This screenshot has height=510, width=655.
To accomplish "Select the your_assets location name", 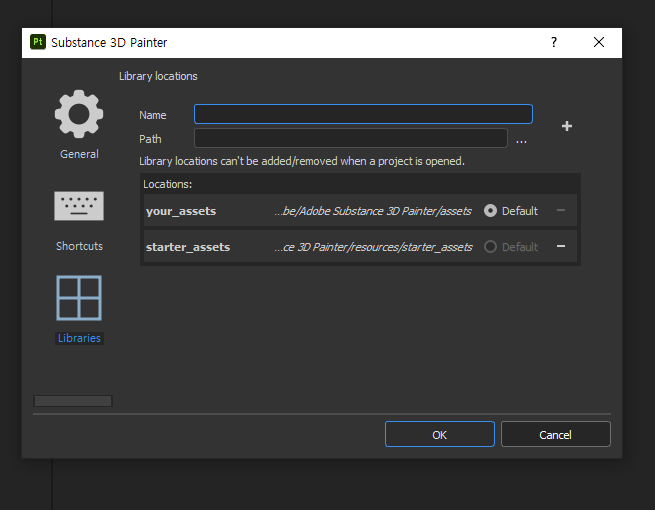I will click(181, 211).
